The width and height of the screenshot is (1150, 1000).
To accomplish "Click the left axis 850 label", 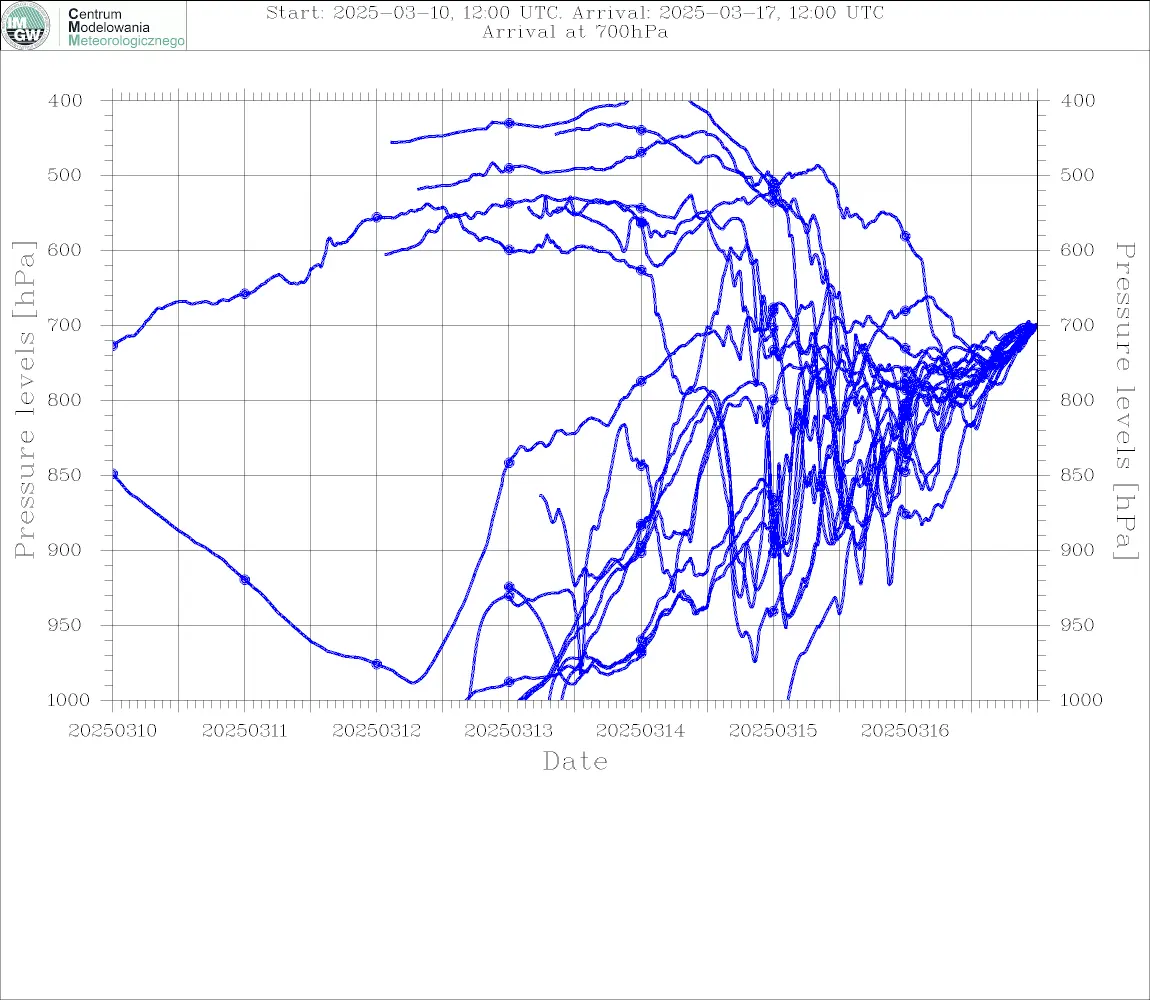I will click(65, 475).
